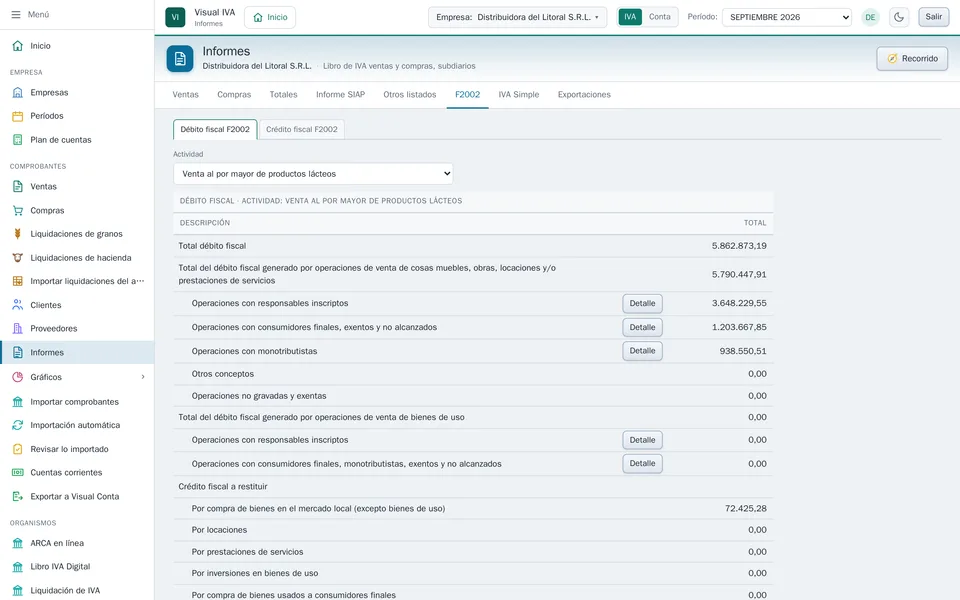Click the hamburger Menú icon

pos(16,14)
